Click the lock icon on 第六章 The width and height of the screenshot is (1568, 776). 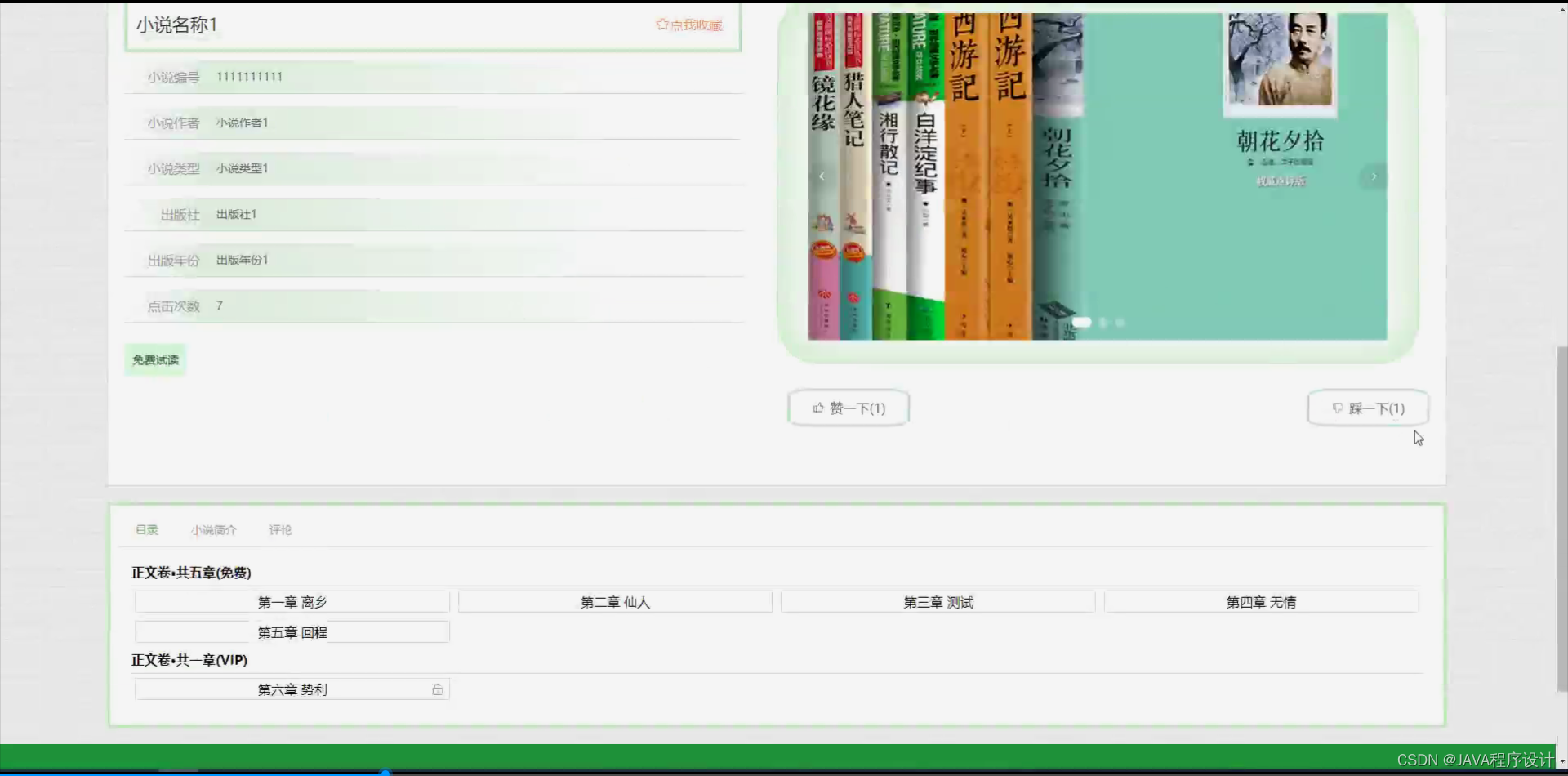(438, 689)
